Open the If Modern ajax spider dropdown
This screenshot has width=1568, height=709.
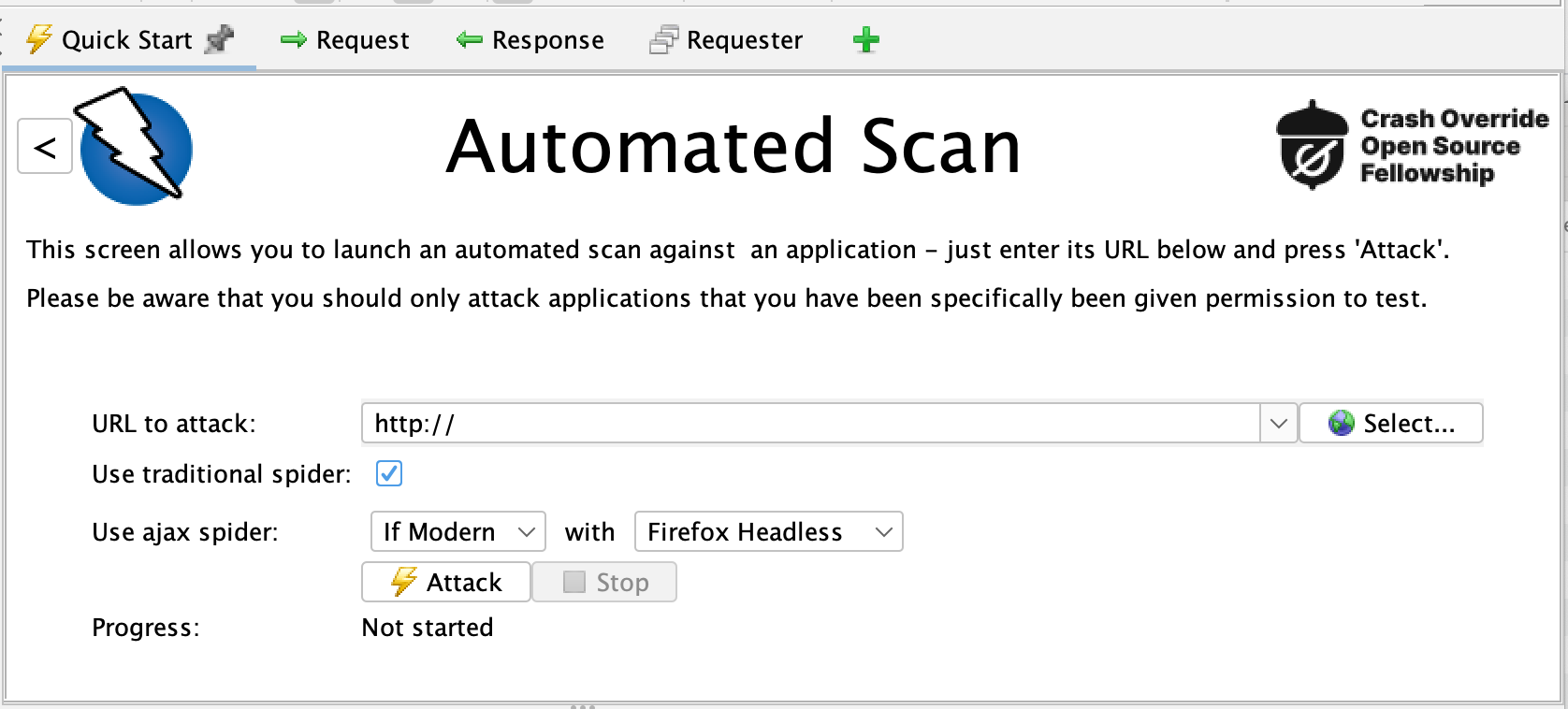click(x=458, y=531)
